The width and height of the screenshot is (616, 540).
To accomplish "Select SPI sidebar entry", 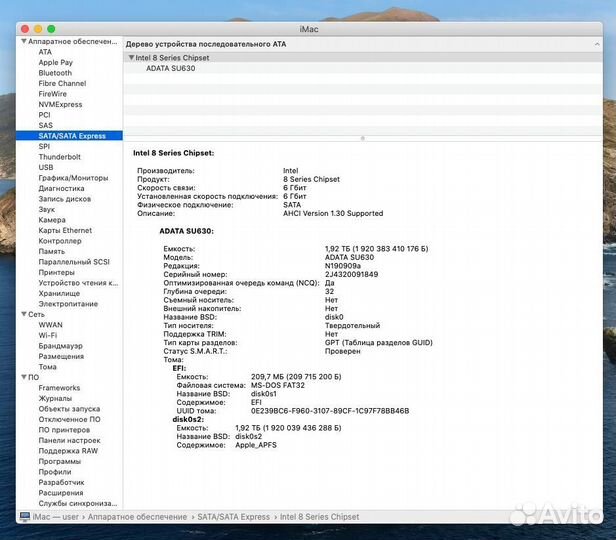I will pos(44,146).
